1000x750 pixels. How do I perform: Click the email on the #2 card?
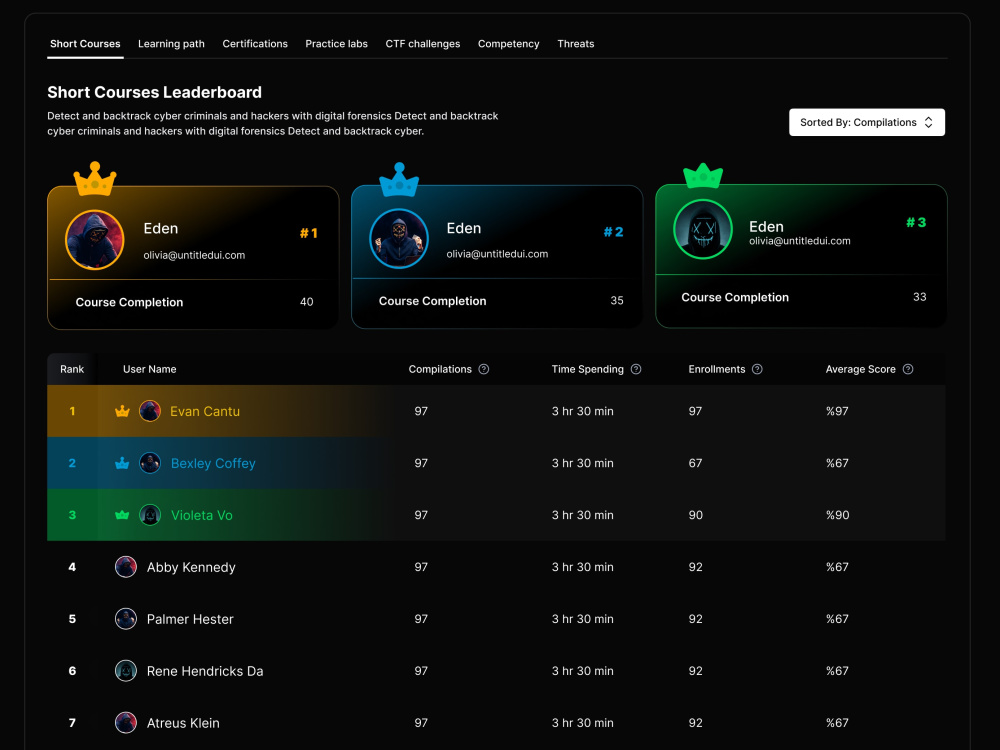[497, 254]
